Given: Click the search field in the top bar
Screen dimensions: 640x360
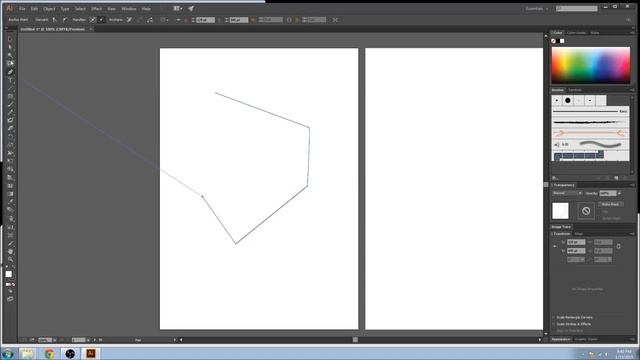Looking at the screenshot, I should pos(576,9).
